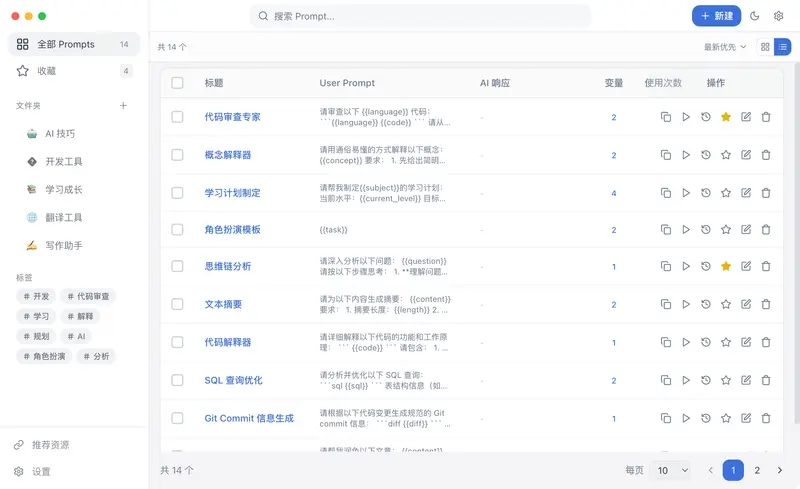
Task: Open settings from top-right gear icon
Action: pos(779,16)
